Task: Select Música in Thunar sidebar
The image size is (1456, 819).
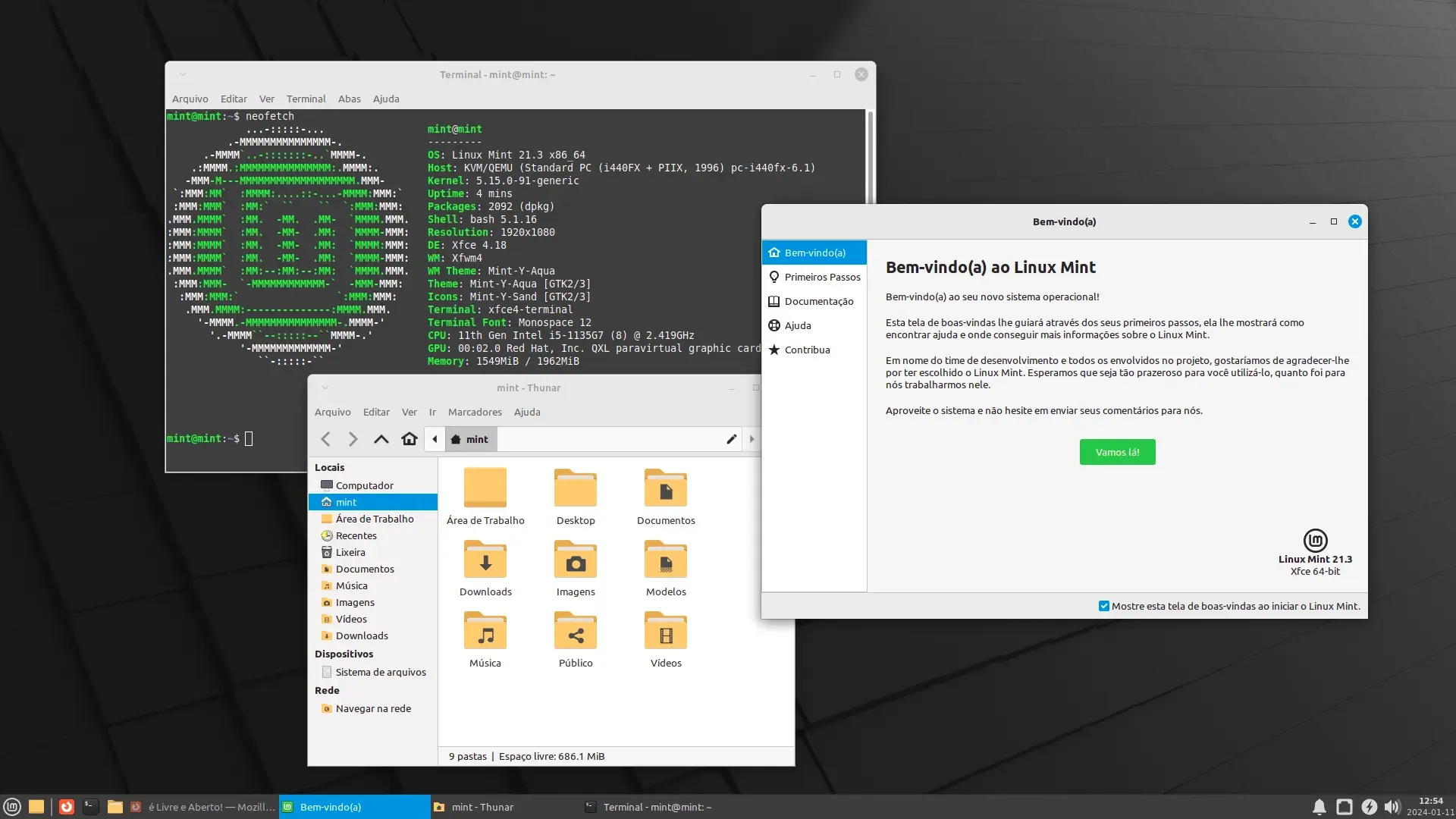Action: click(373, 585)
